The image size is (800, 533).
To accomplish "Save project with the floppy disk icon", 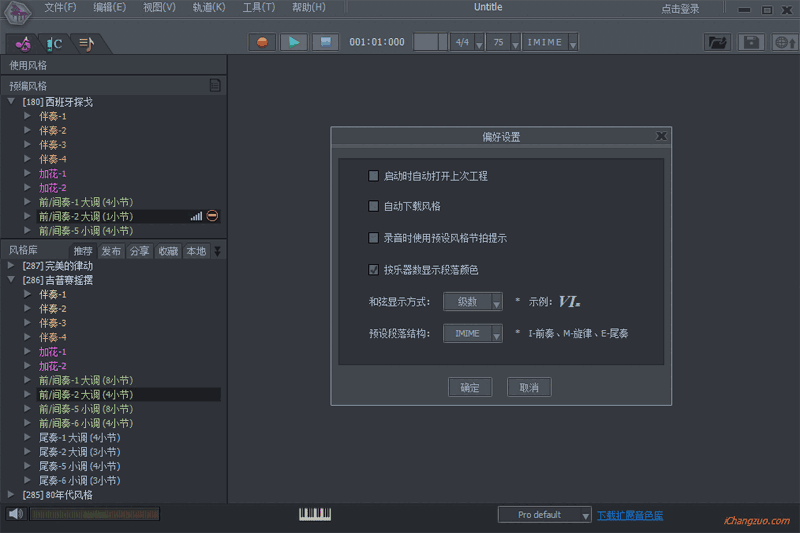I will point(751,43).
